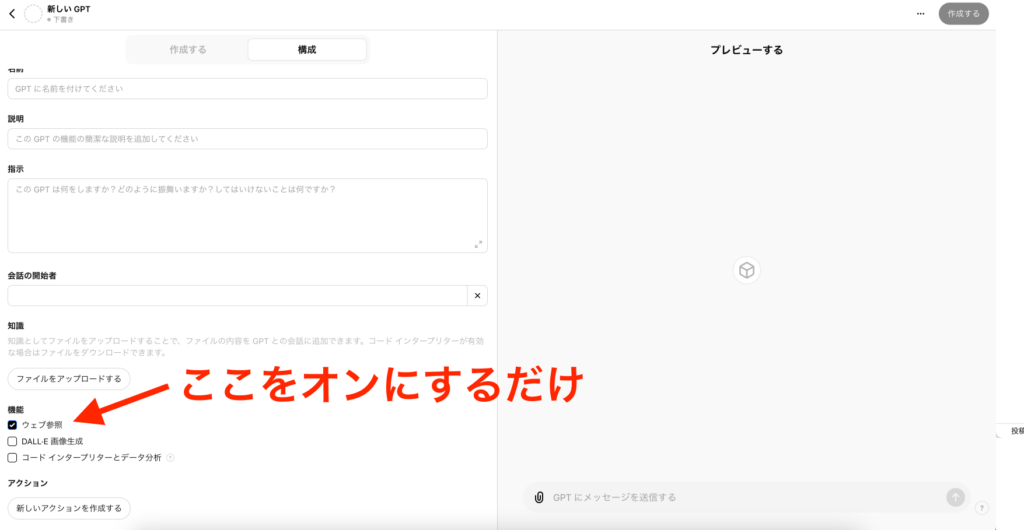Click the アクション section label
Screen dimensions: 1024x530
click(28, 484)
